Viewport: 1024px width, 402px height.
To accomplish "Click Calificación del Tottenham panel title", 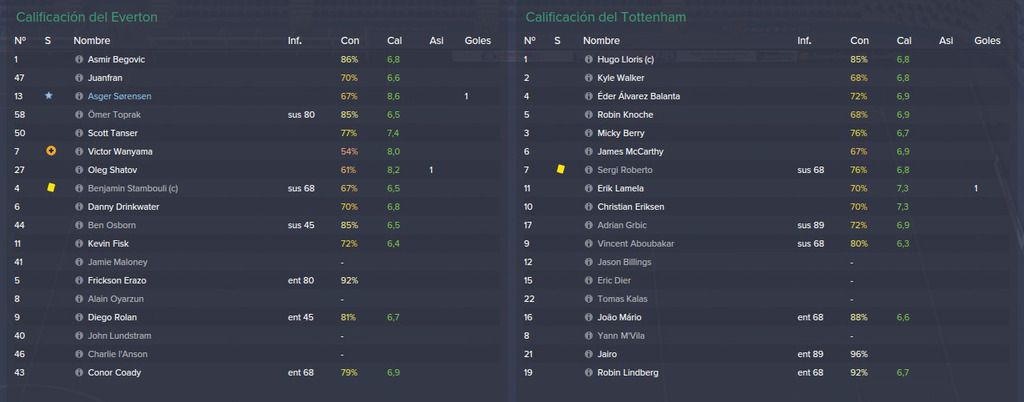I will tap(605, 17).
